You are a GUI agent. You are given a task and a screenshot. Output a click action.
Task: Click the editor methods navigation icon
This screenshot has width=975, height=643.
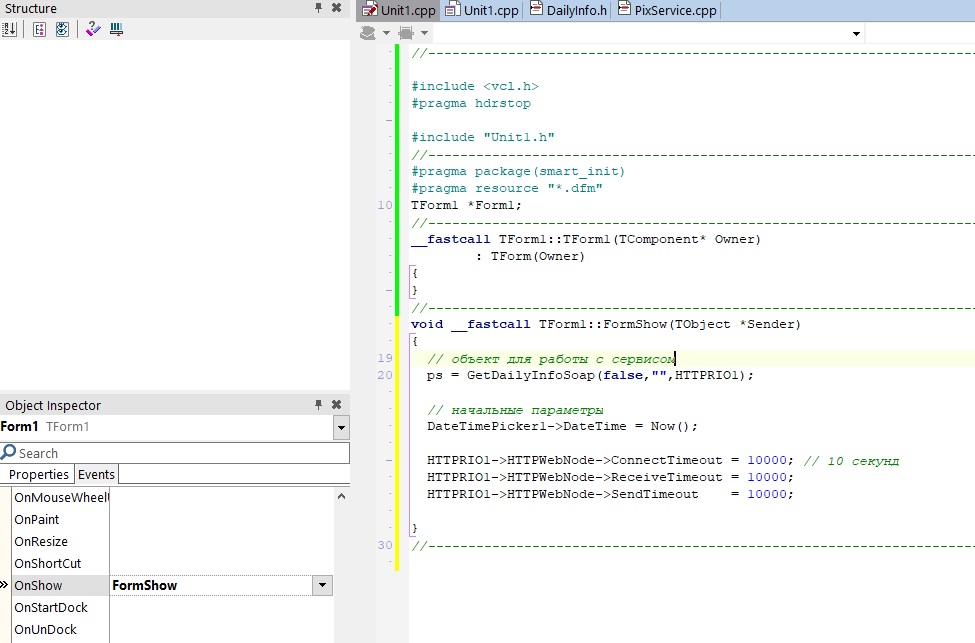tap(406, 32)
